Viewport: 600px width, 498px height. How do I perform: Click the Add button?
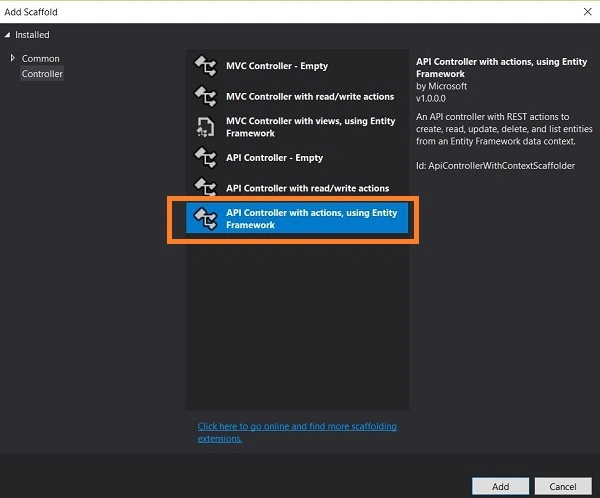coord(501,487)
